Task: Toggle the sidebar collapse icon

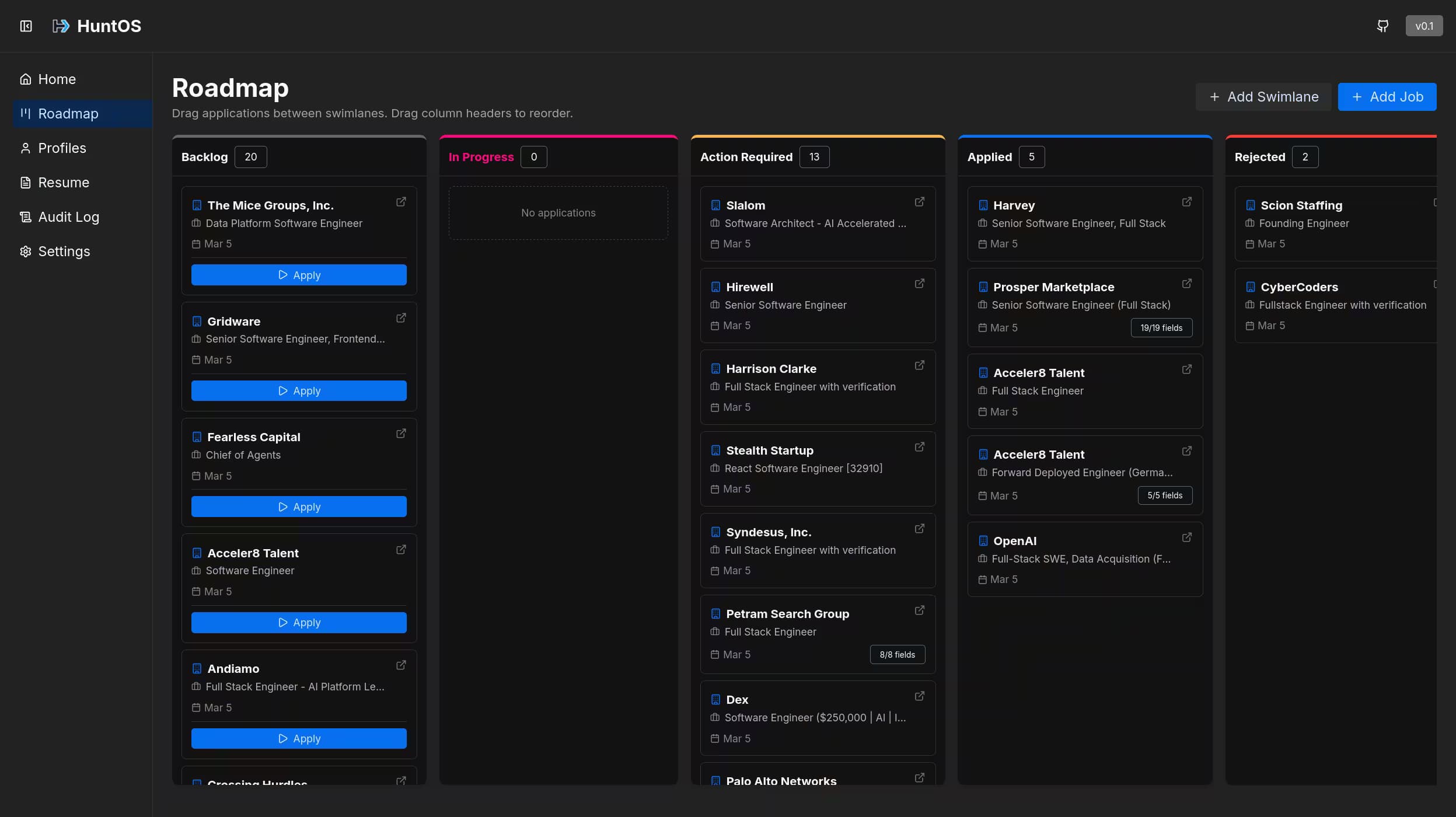Action: pos(26,26)
